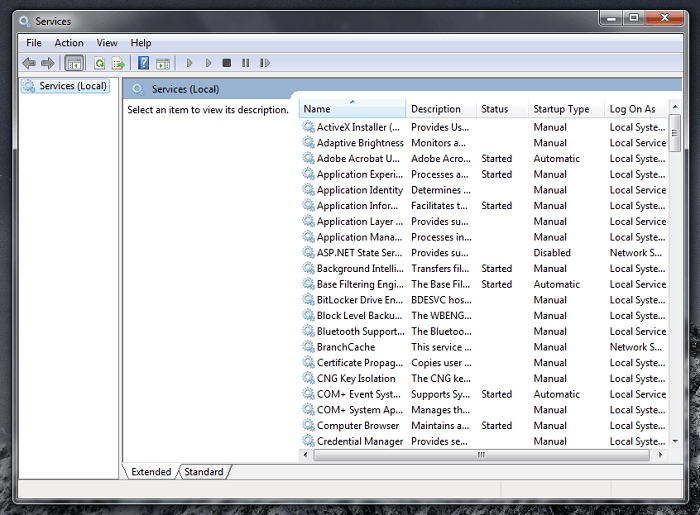
Task: Select the Bluetooth Support service row
Action: [x=359, y=331]
